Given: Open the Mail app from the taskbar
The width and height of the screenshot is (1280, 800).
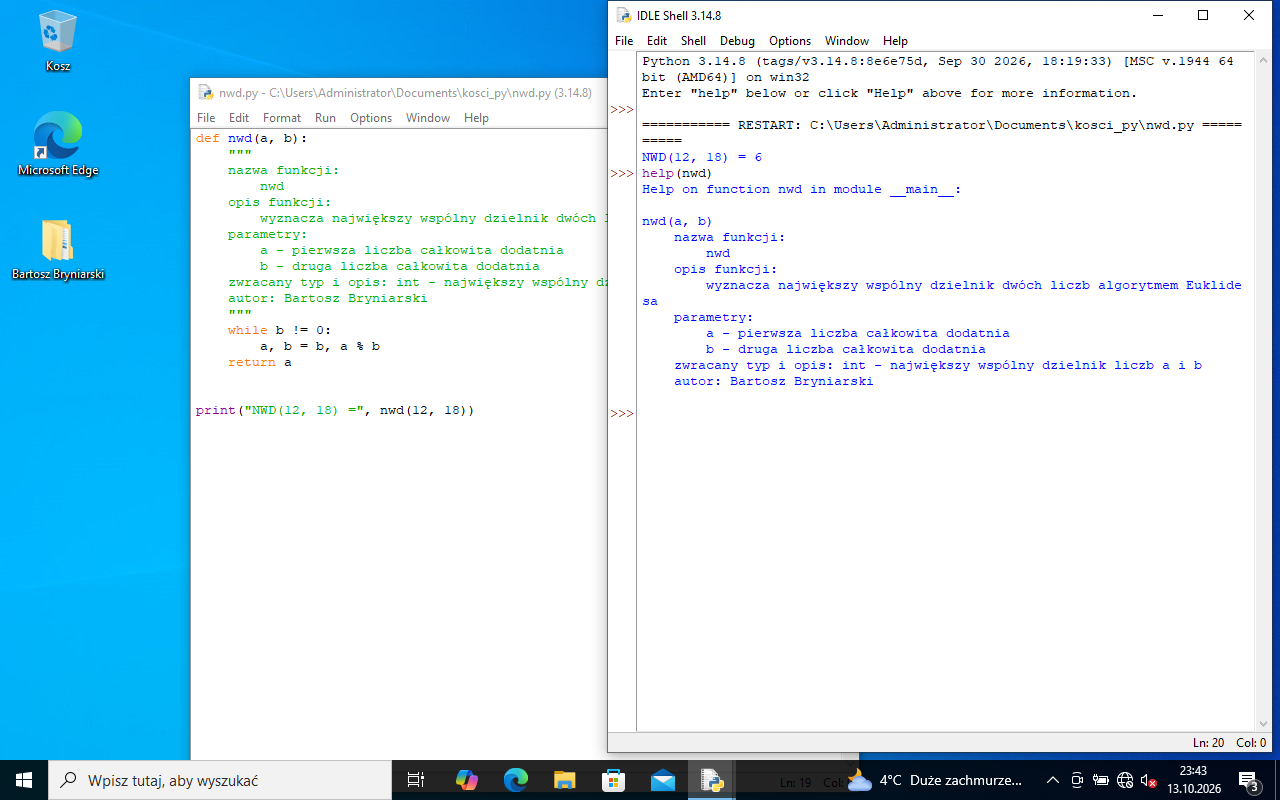Looking at the screenshot, I should tap(662, 780).
